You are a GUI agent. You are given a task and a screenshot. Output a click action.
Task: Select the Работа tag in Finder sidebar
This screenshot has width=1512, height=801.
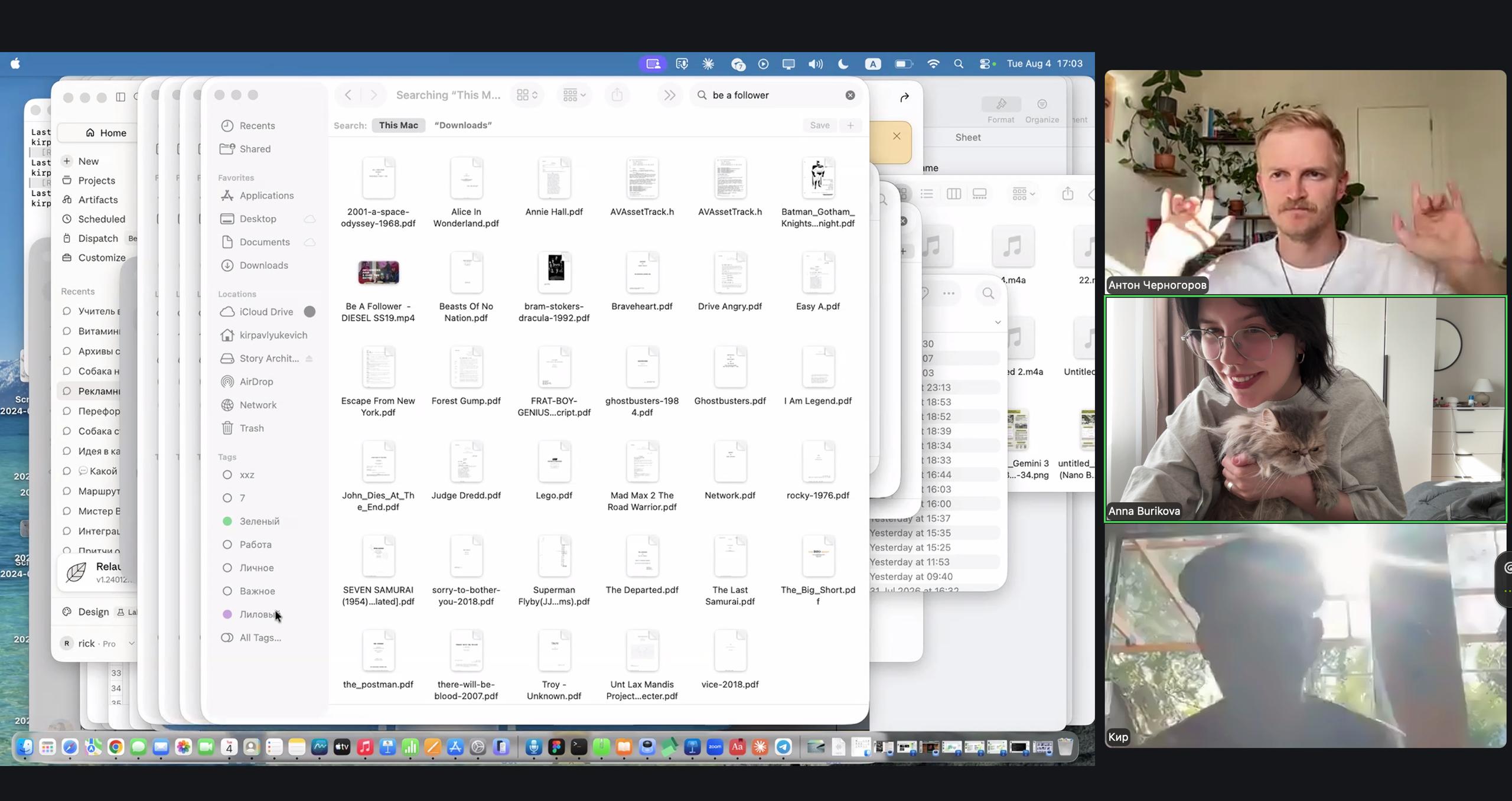(x=255, y=545)
